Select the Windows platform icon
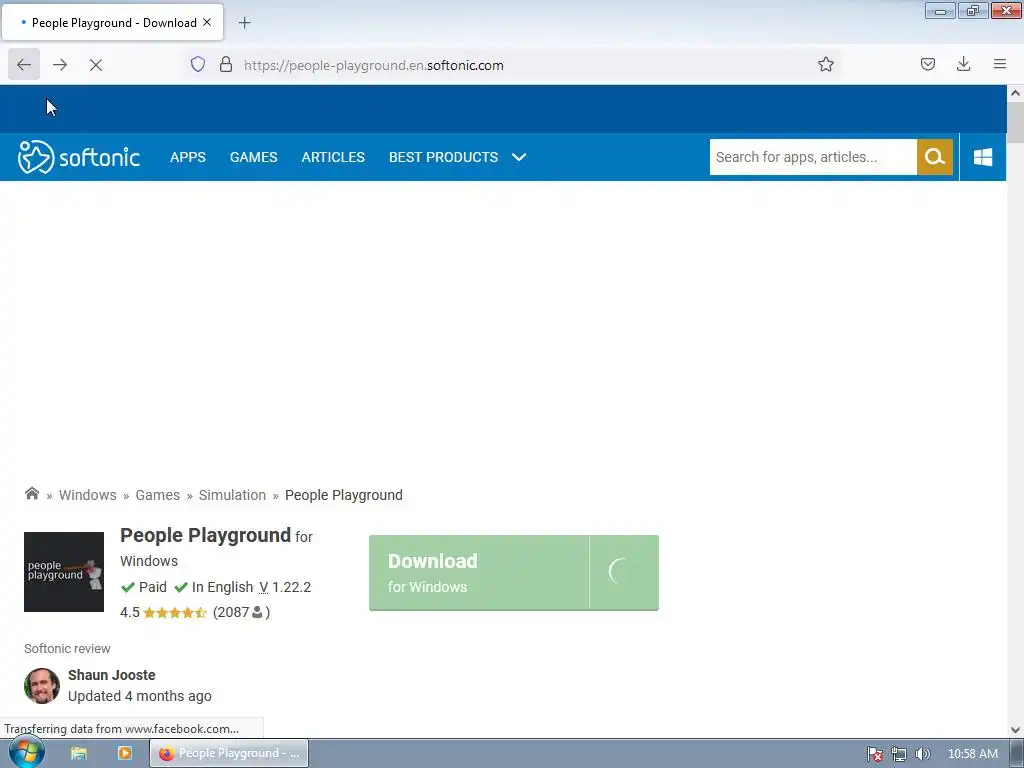Screen dimensions: 1024x768 pyautogui.click(x=983, y=157)
